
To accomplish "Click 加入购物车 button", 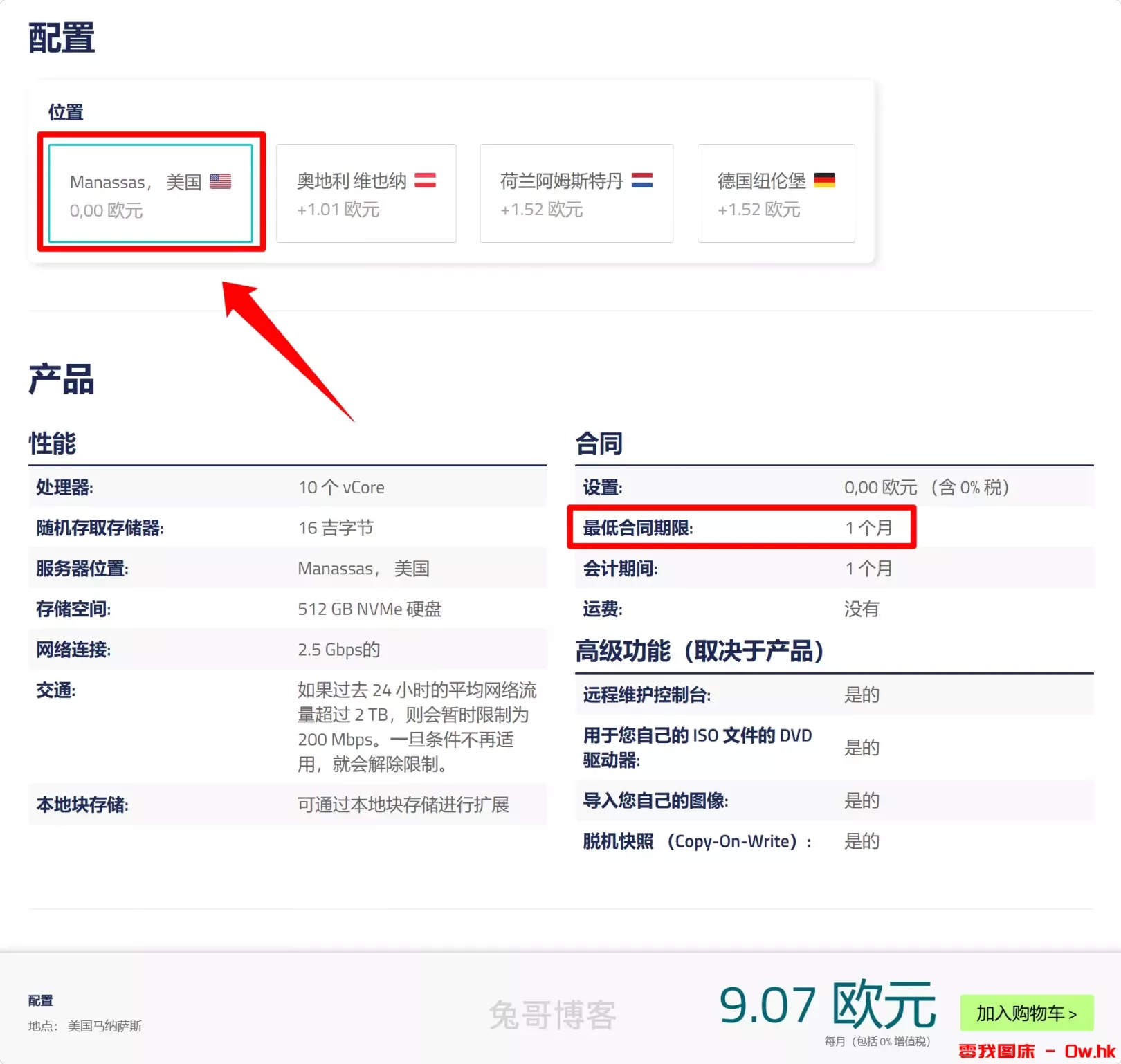I will [1026, 1013].
